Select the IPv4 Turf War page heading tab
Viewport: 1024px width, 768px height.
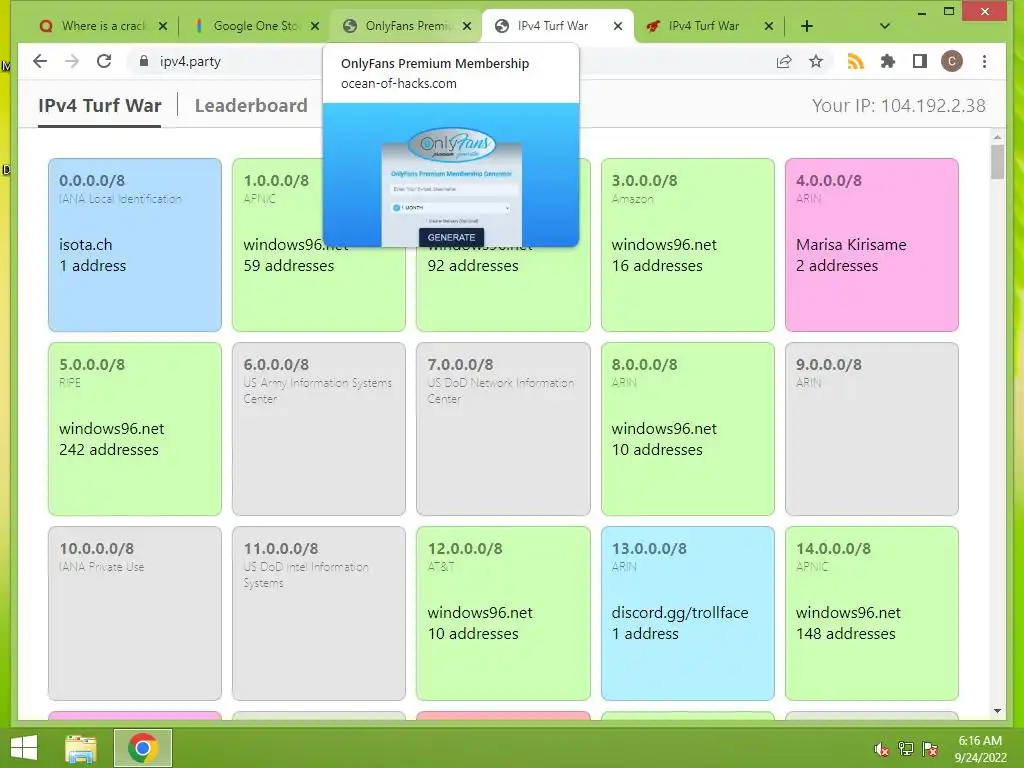99,105
